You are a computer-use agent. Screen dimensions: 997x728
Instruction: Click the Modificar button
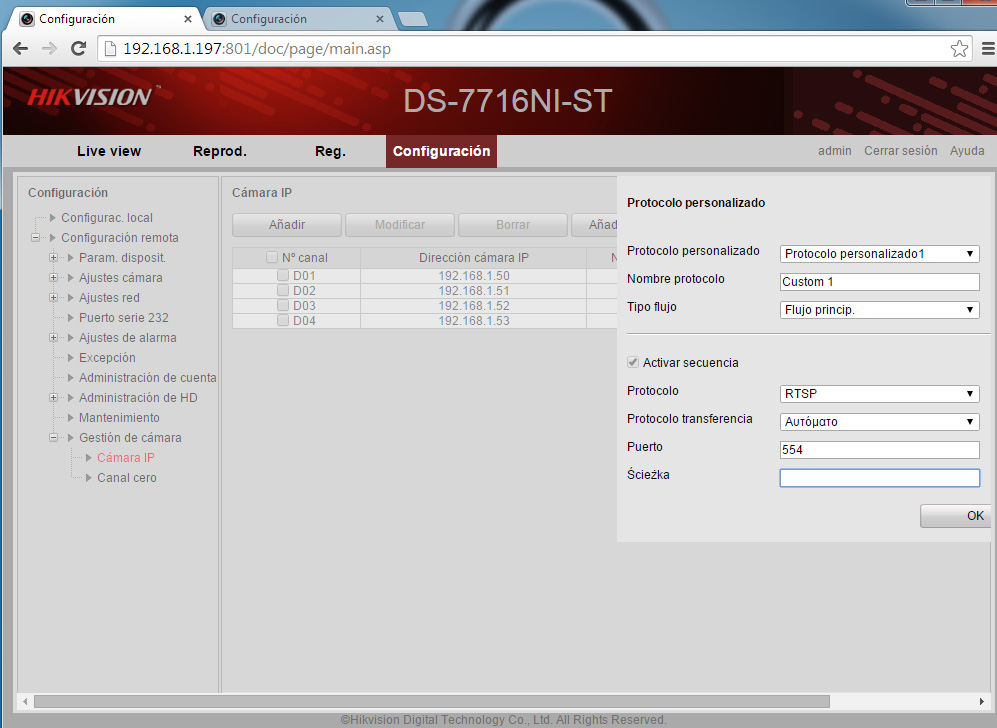pos(400,224)
